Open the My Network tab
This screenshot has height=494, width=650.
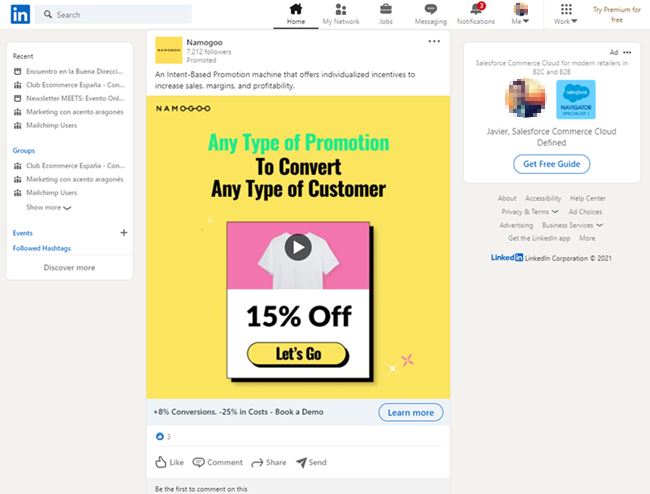(341, 14)
